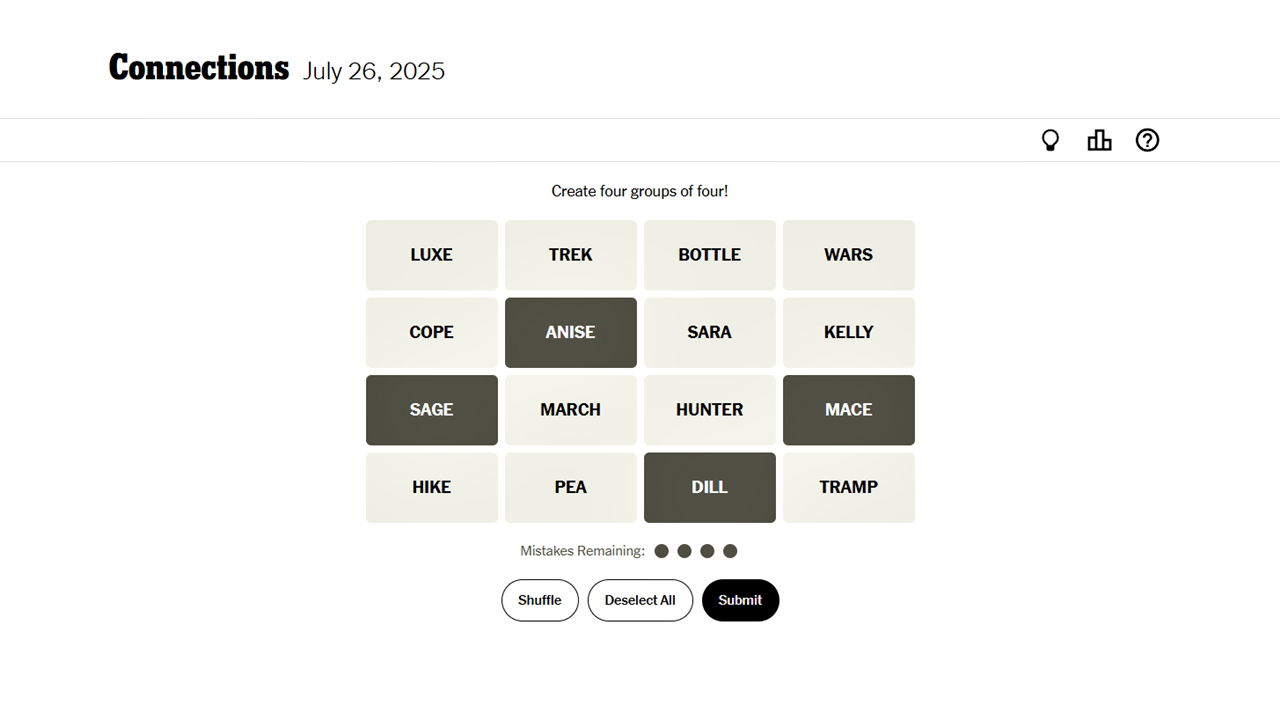Select the TRAMP tile
This screenshot has width=1280, height=720.
coord(848,487)
